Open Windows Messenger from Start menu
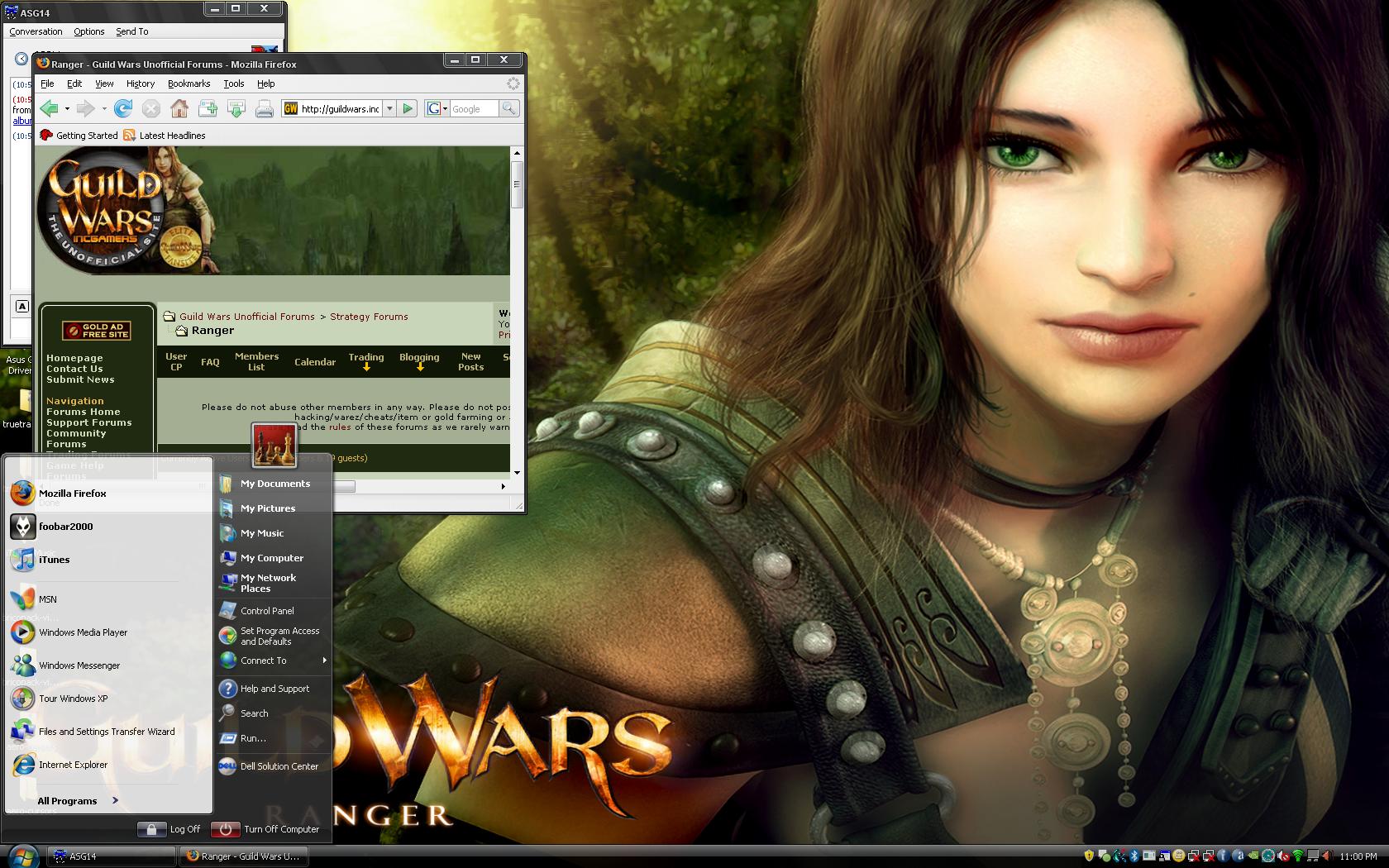Viewport: 1389px width, 868px height. (108, 665)
